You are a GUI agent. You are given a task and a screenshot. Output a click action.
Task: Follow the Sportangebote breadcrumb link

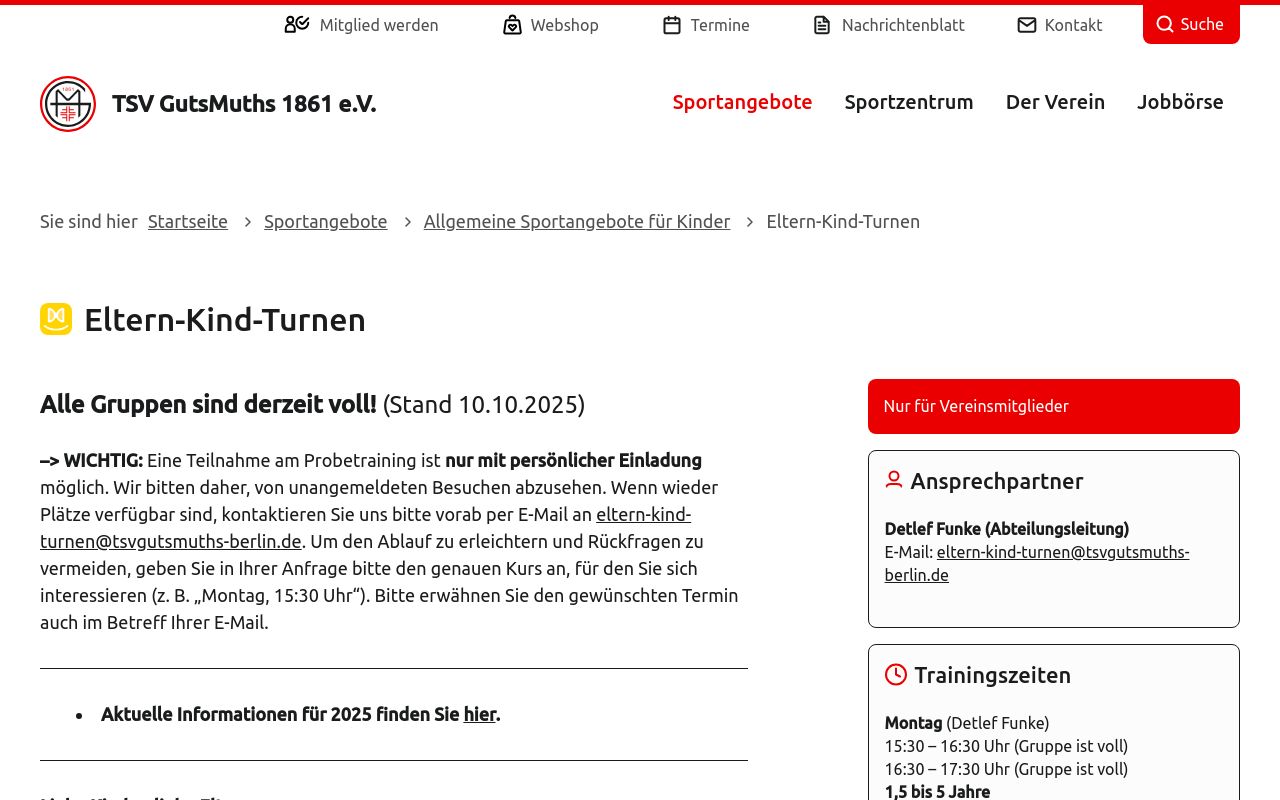325,222
